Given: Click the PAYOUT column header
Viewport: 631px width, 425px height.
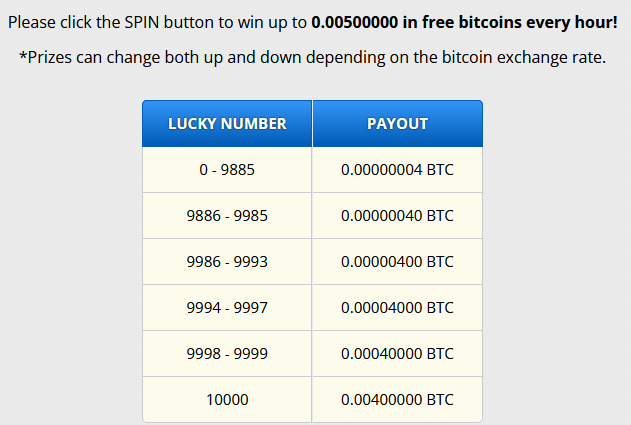Looking at the screenshot, I should [x=397, y=124].
